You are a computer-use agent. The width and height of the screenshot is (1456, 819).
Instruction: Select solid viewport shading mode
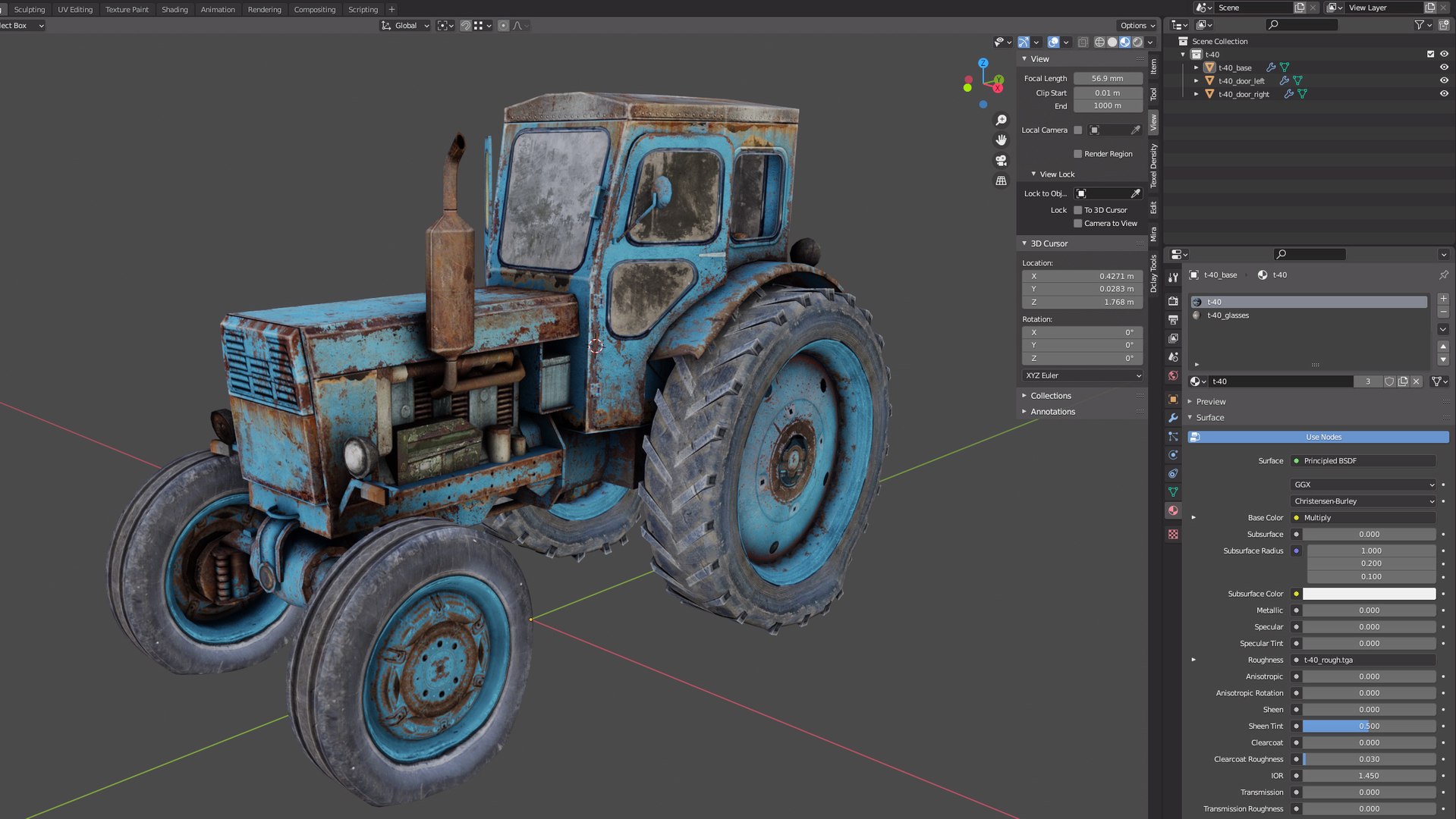pyautogui.click(x=1112, y=42)
